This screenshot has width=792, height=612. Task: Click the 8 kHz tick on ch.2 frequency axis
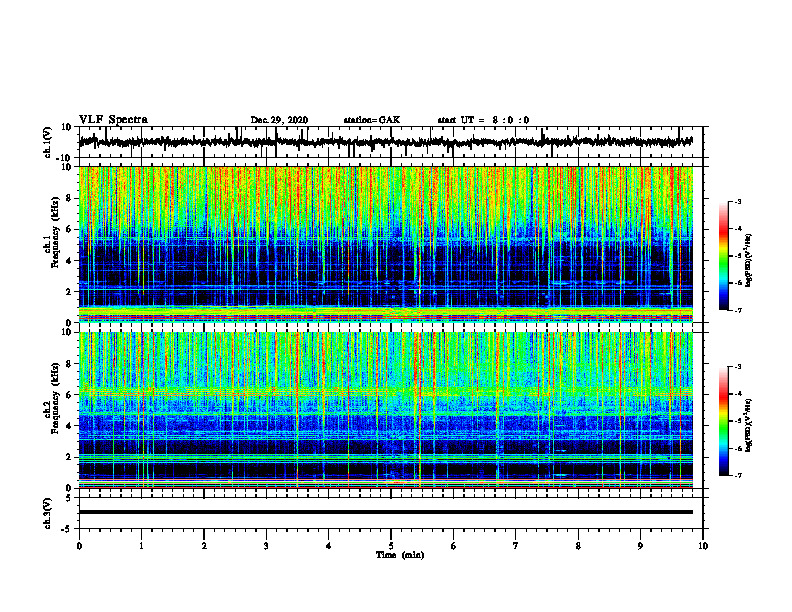point(69,364)
